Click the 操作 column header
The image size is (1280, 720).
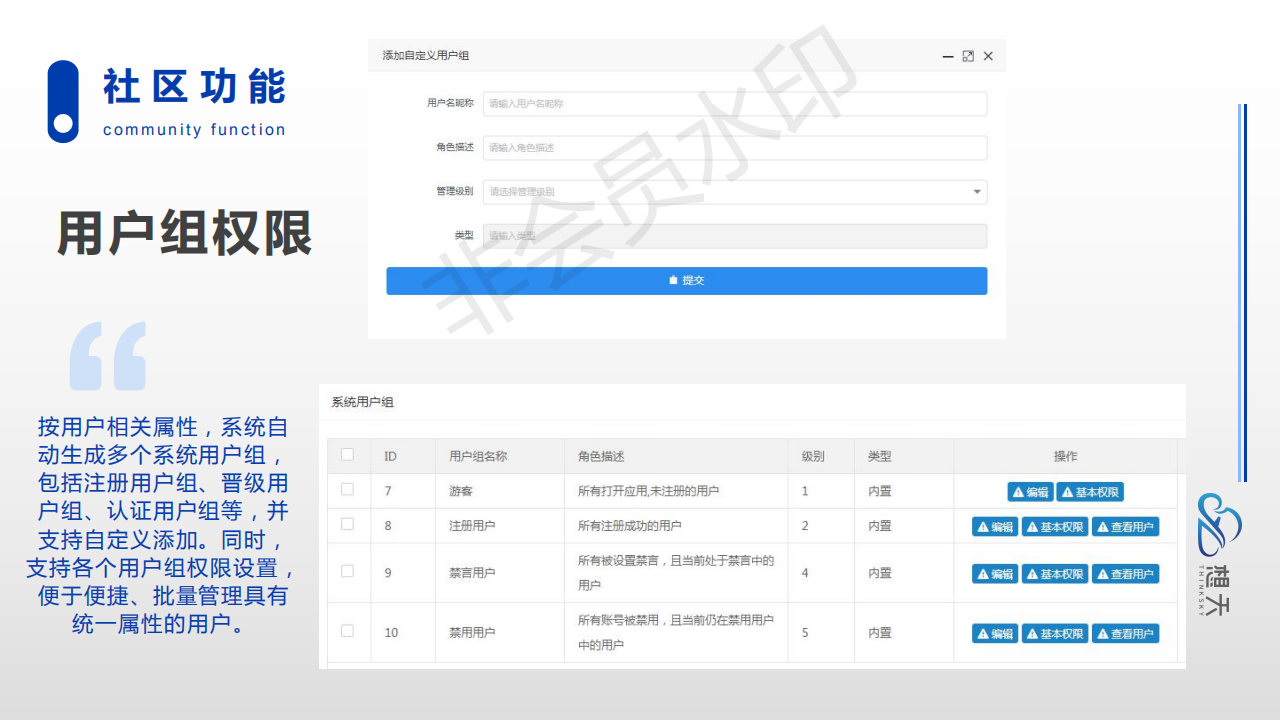pyautogui.click(x=1065, y=456)
